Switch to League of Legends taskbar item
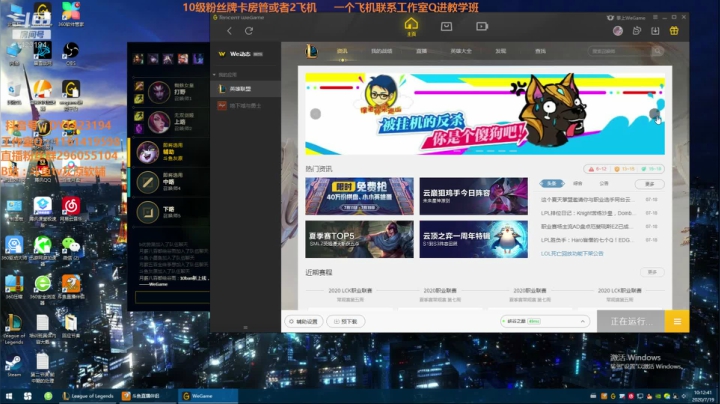720x404 pixels. click(88, 396)
